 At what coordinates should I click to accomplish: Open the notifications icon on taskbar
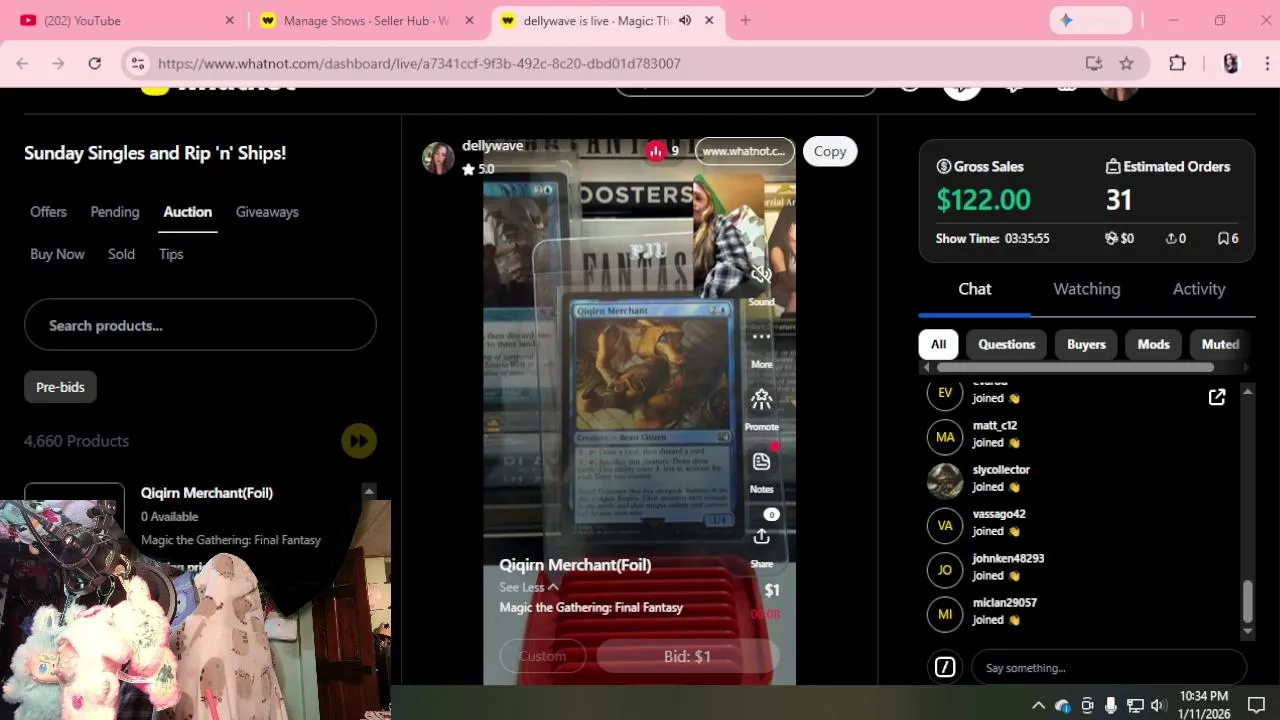coord(1256,705)
